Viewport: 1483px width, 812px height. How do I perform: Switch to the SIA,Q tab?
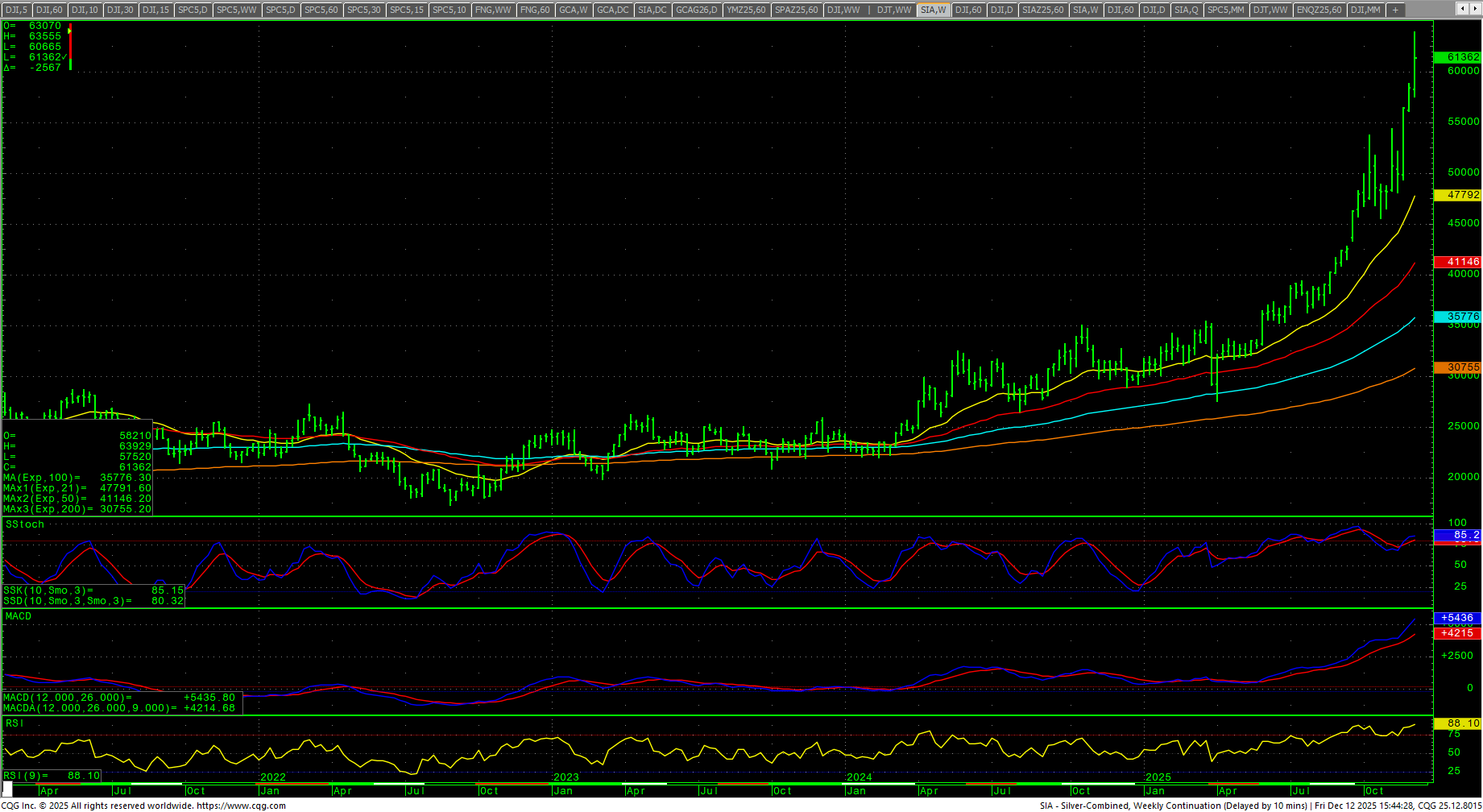click(1186, 10)
